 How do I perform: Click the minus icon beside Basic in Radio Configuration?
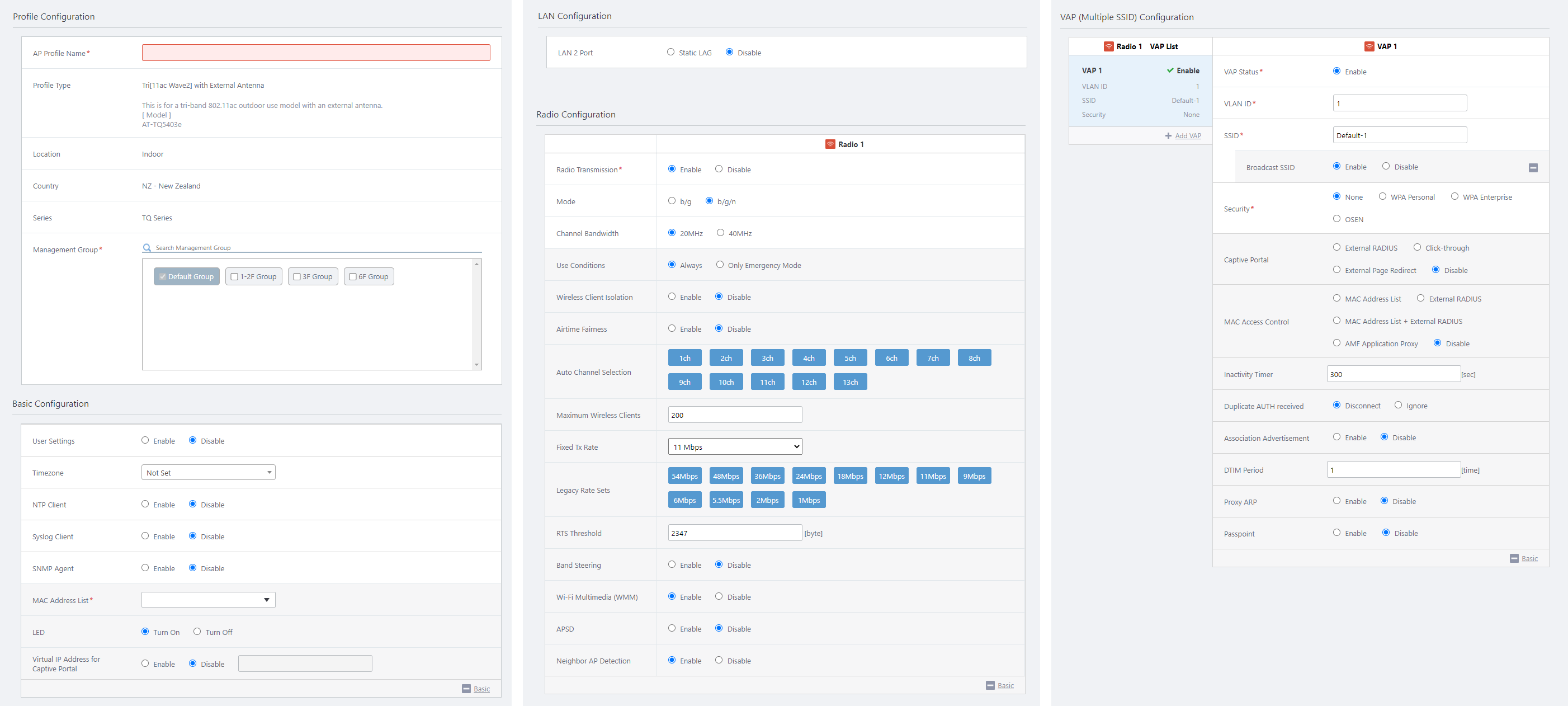point(990,685)
